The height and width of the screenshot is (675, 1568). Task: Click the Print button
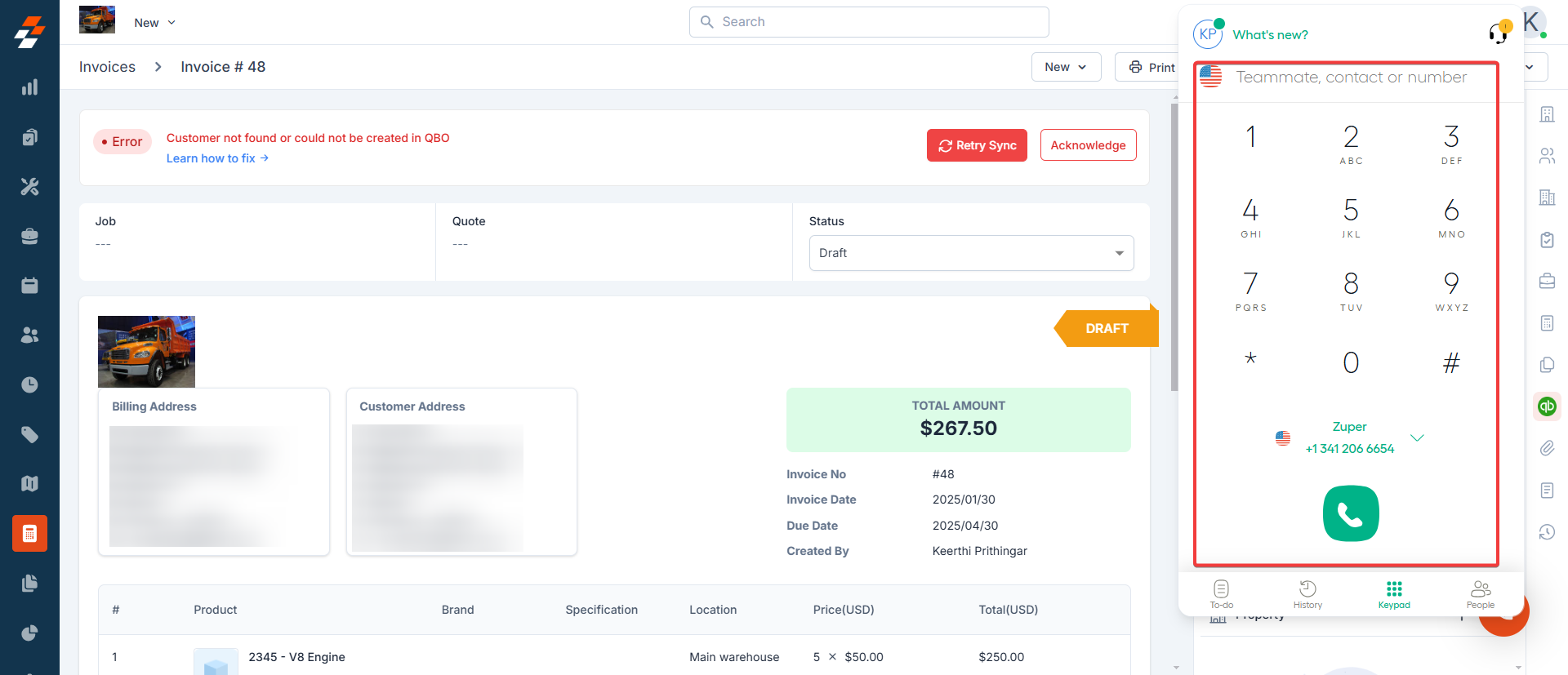1151,67
